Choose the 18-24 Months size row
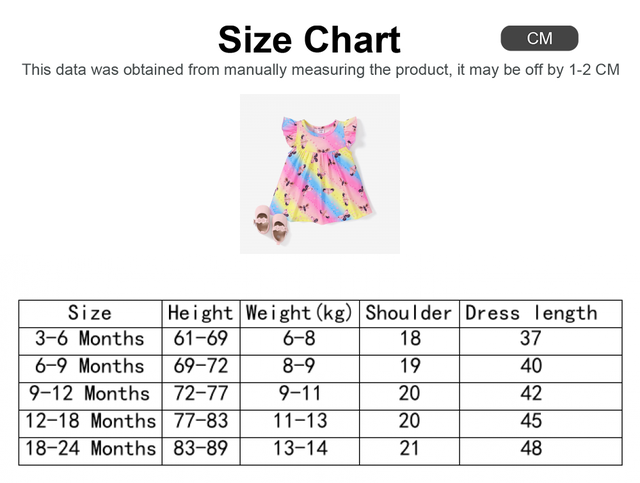Screen dimensions: 640x483 [90, 448]
